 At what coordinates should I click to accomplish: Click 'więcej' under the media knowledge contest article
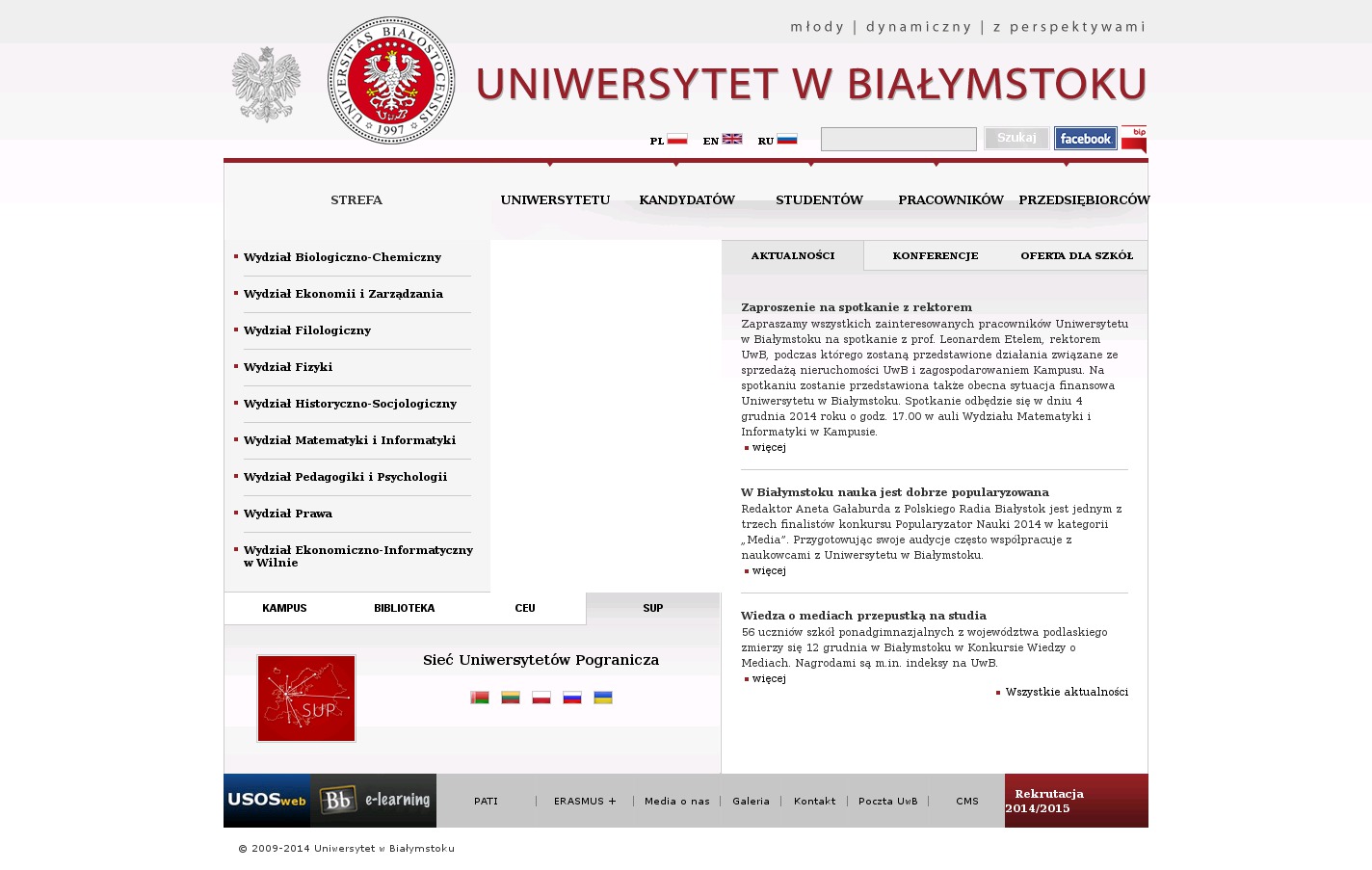point(769,678)
